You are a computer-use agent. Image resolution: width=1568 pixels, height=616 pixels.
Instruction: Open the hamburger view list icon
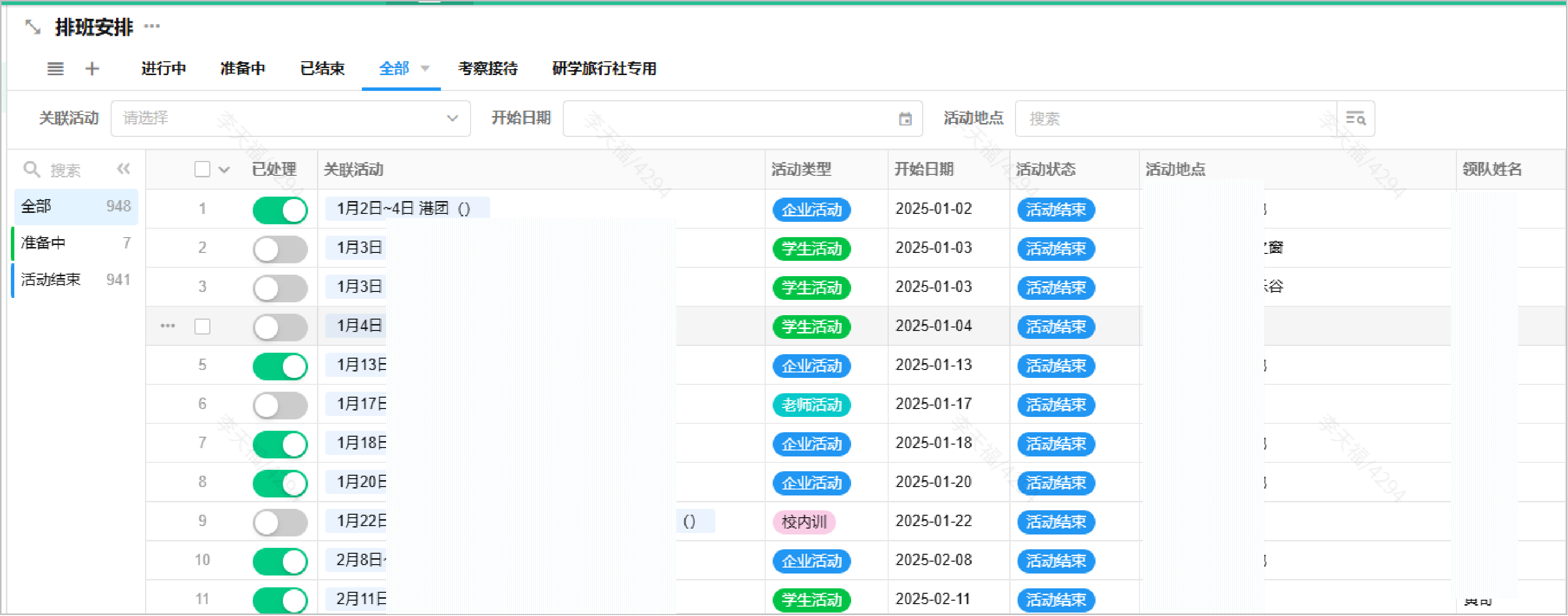coord(55,68)
